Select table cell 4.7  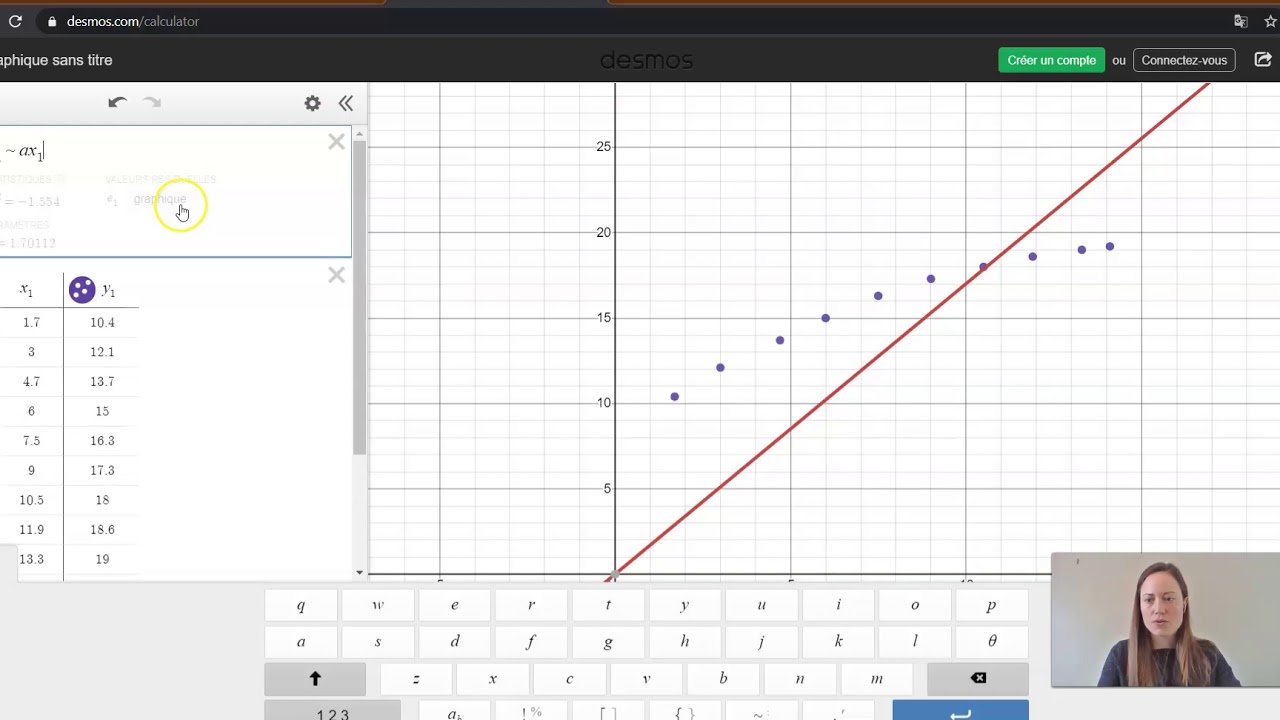(31, 382)
